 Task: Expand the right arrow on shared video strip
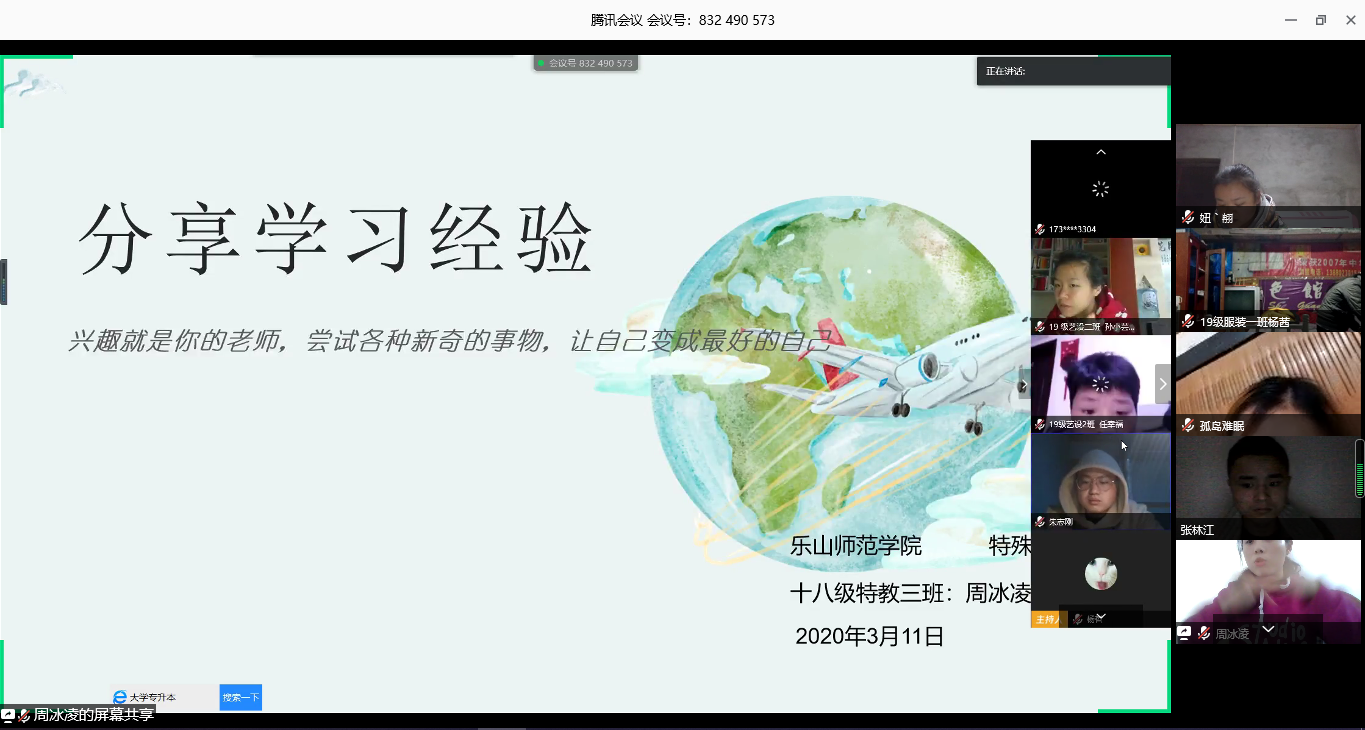click(1162, 384)
